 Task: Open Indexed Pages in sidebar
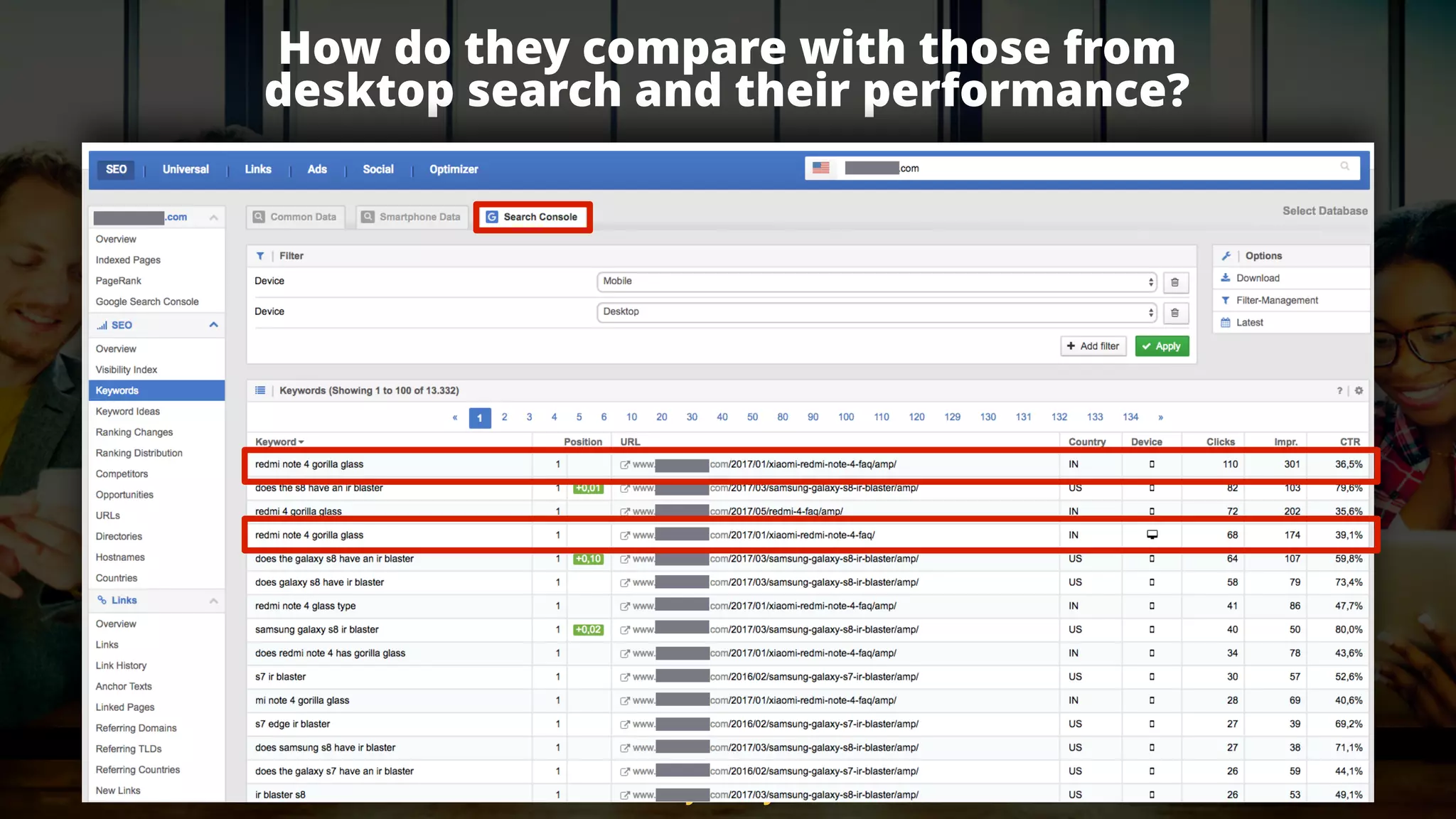[x=128, y=260]
